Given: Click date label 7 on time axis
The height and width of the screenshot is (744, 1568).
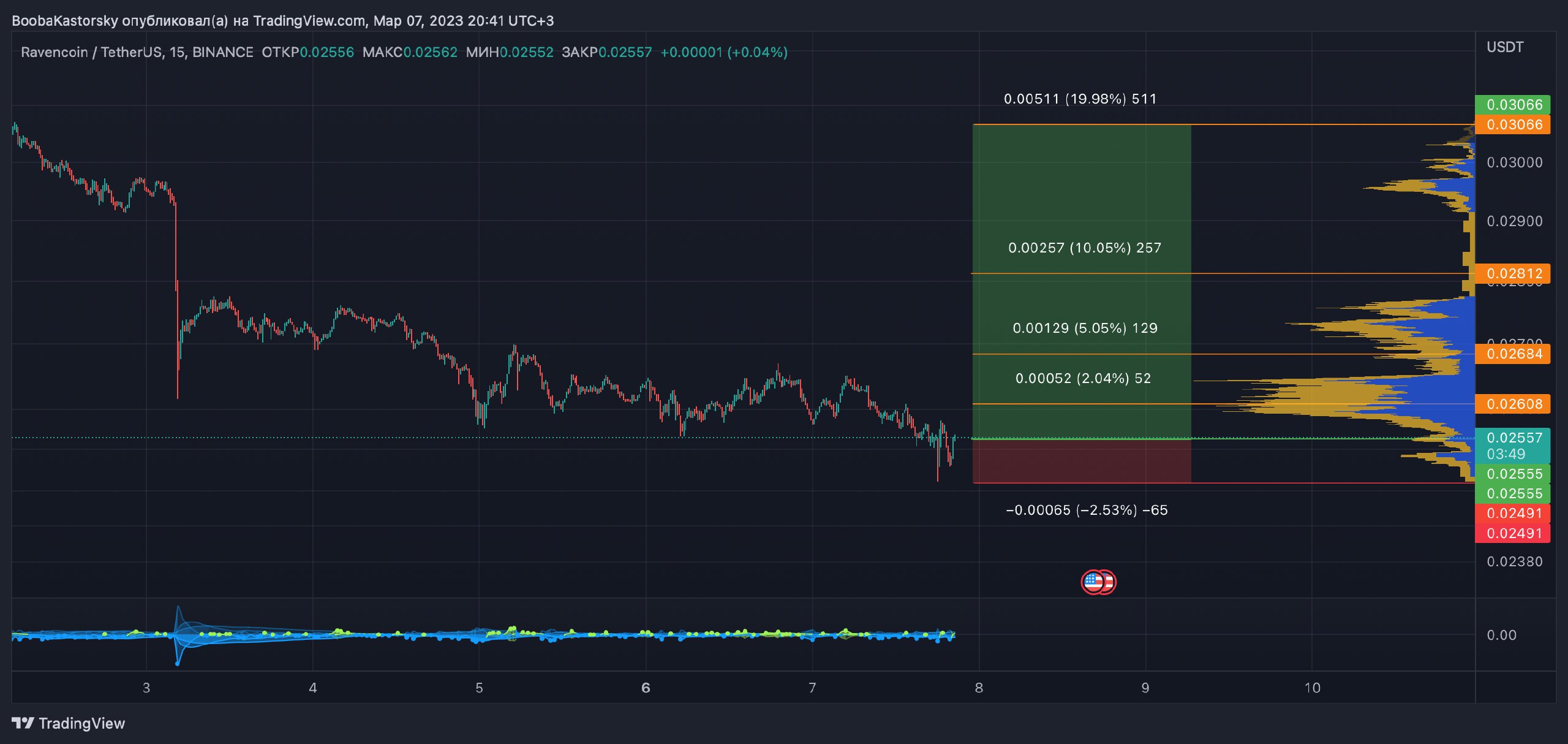Looking at the screenshot, I should click(812, 688).
